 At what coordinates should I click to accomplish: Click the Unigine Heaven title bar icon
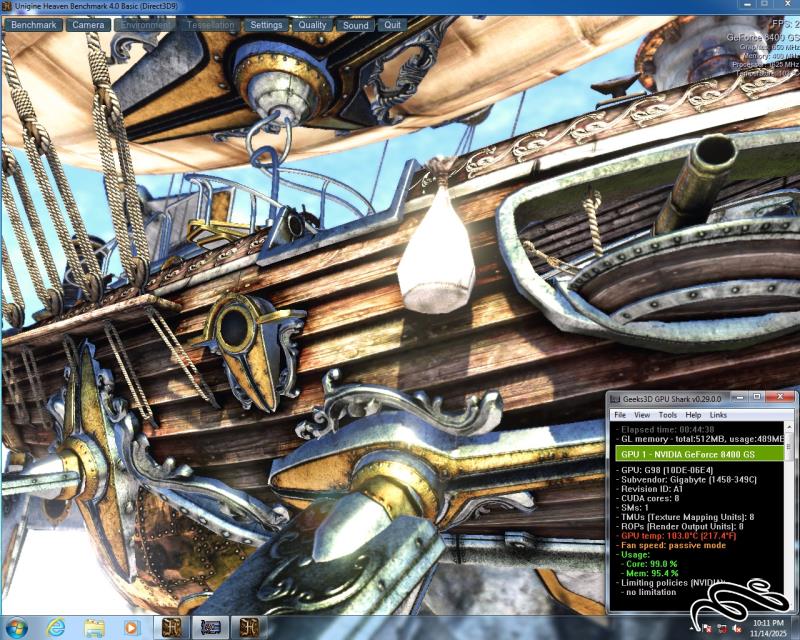click(x=7, y=6)
